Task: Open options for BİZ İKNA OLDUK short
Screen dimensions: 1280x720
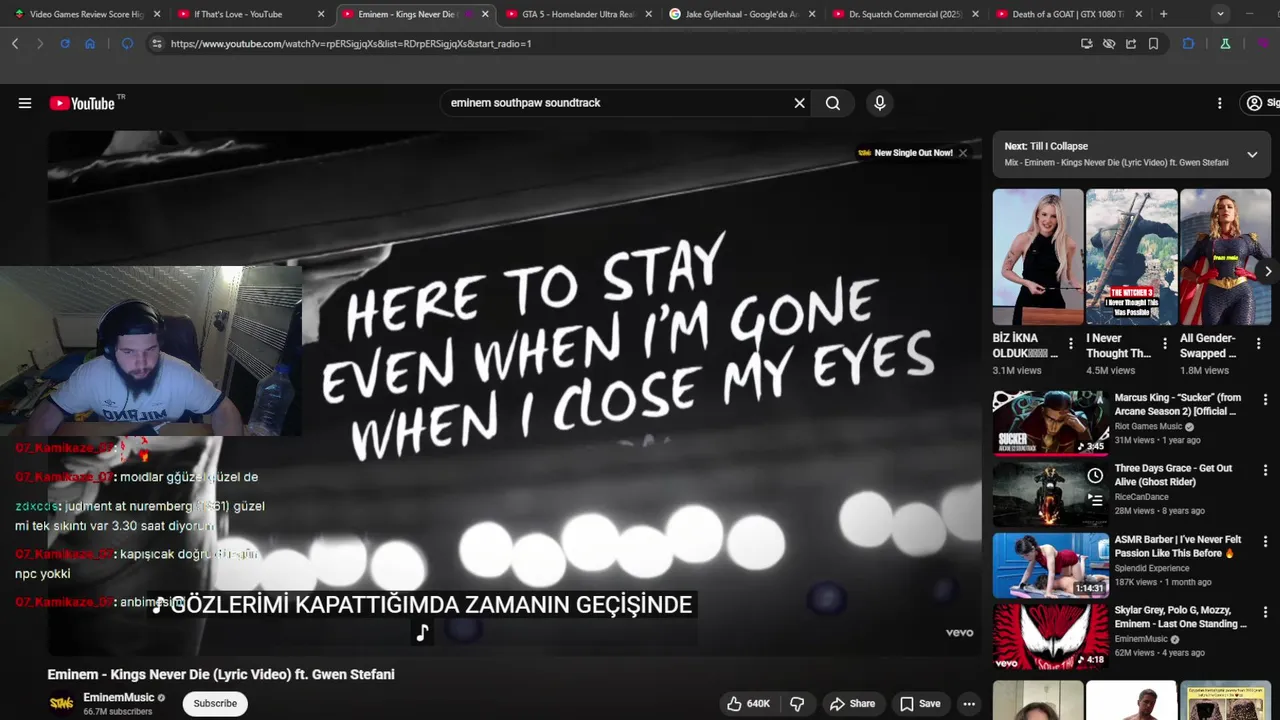Action: point(1071,344)
